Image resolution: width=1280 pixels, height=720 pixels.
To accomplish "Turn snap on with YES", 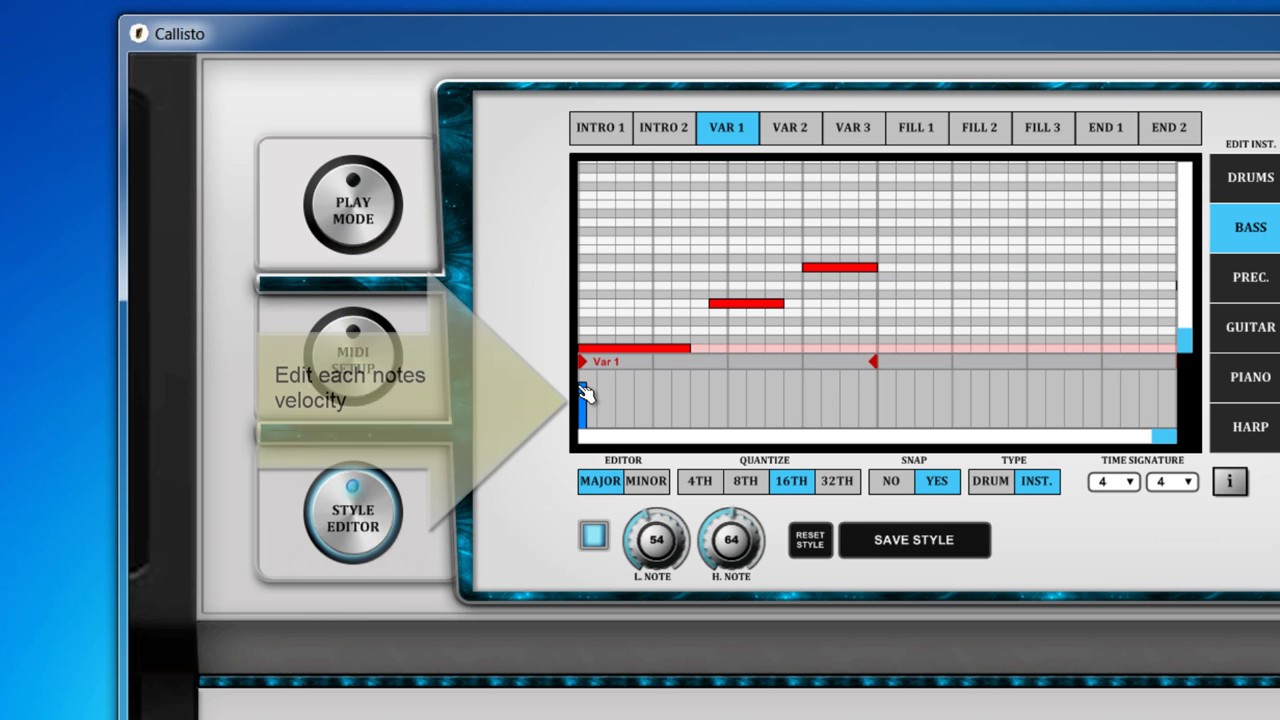I will [937, 481].
